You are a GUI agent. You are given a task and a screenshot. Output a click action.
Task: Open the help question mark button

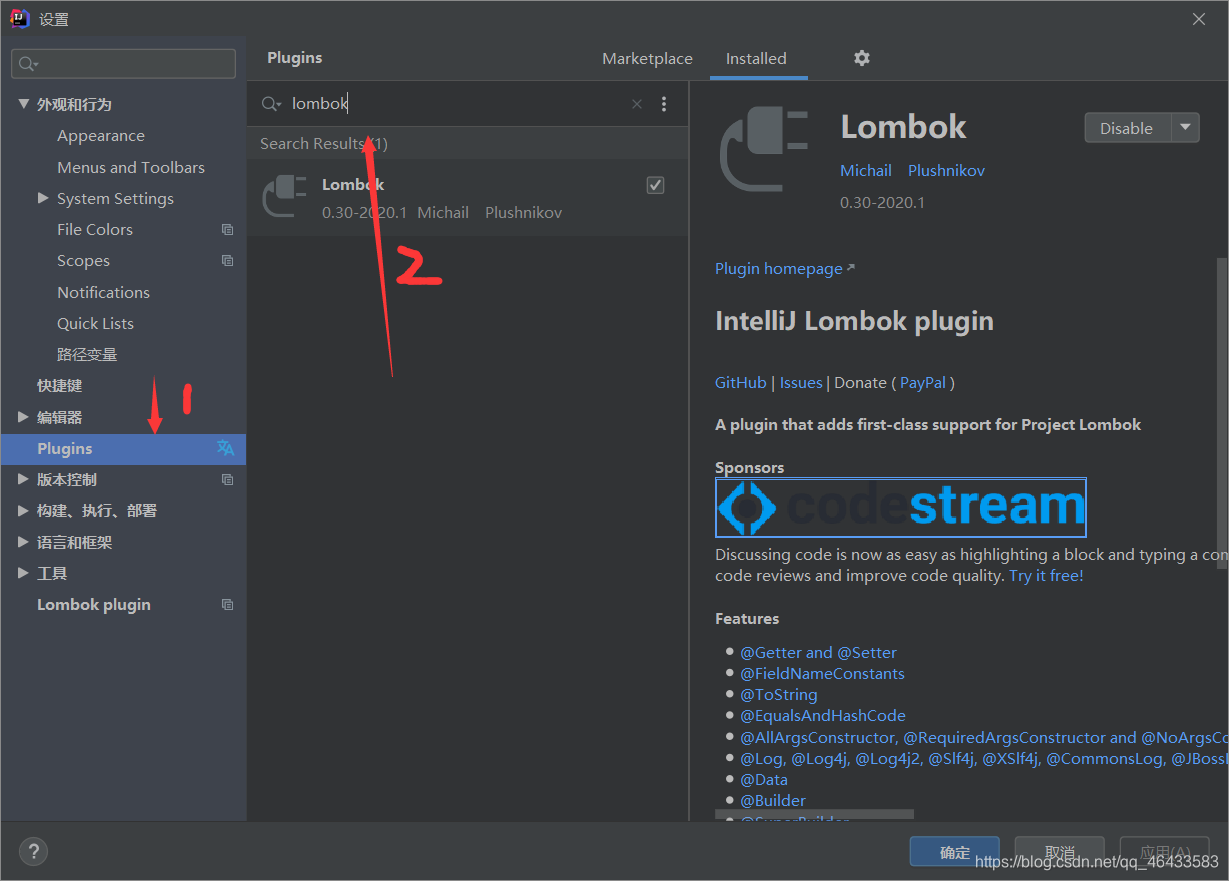(33, 852)
